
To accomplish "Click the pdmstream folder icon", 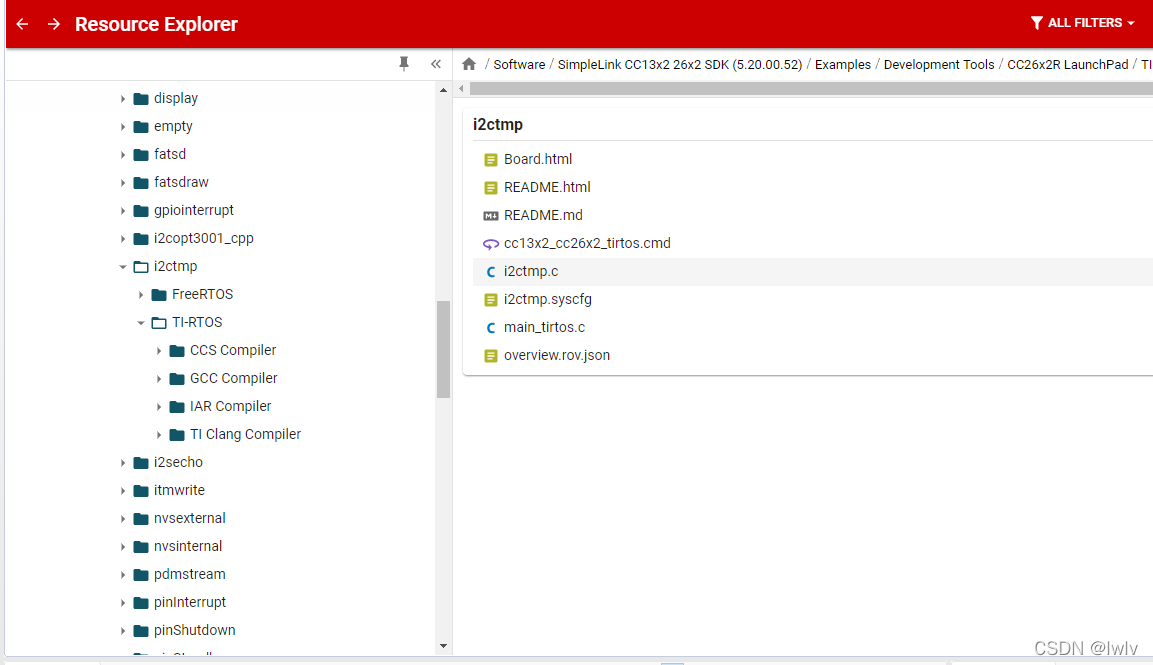I will (141, 575).
